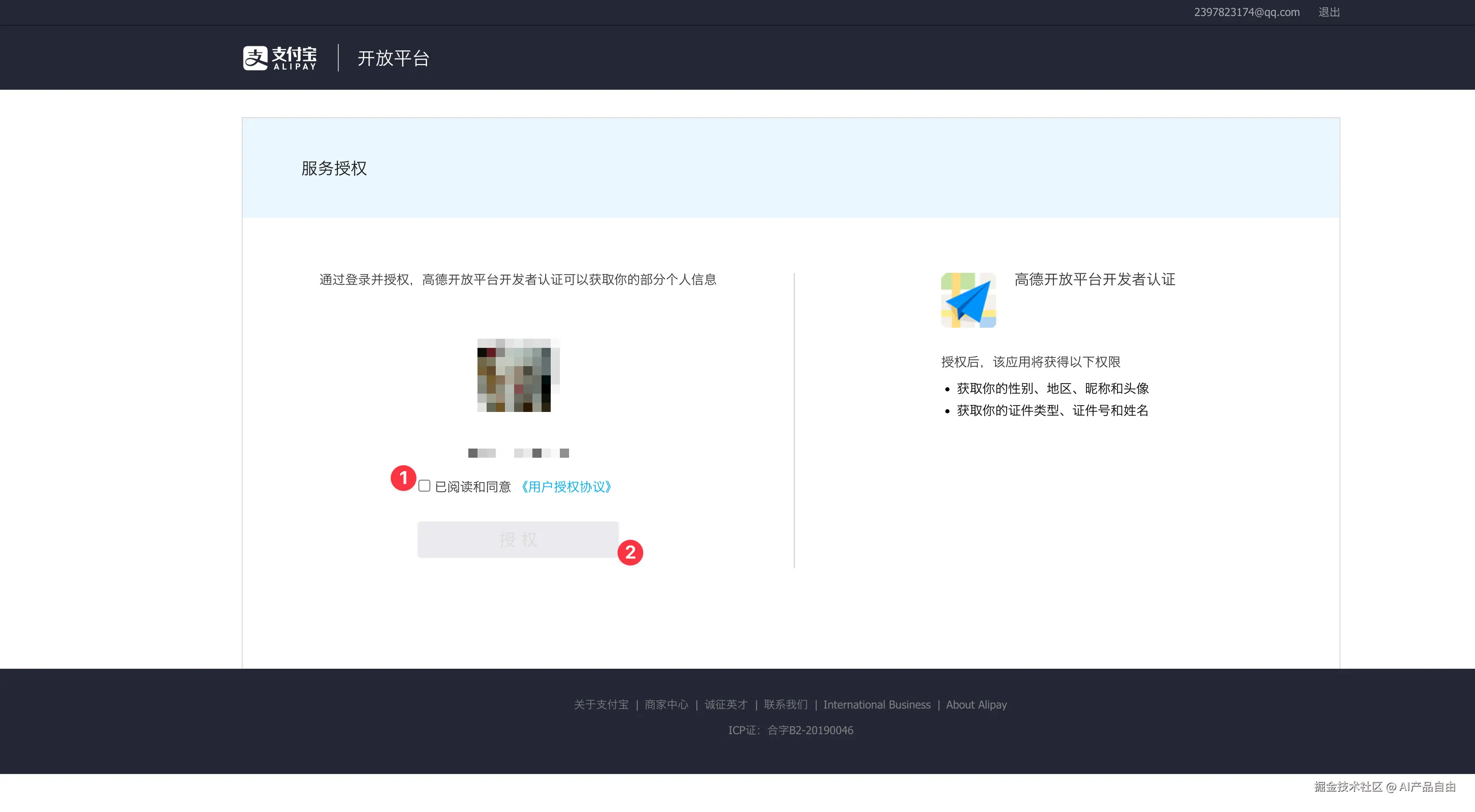This screenshot has width=1475, height=812.
Task: Click the 高德开放平台开发者认证 app title
Action: click(1095, 280)
